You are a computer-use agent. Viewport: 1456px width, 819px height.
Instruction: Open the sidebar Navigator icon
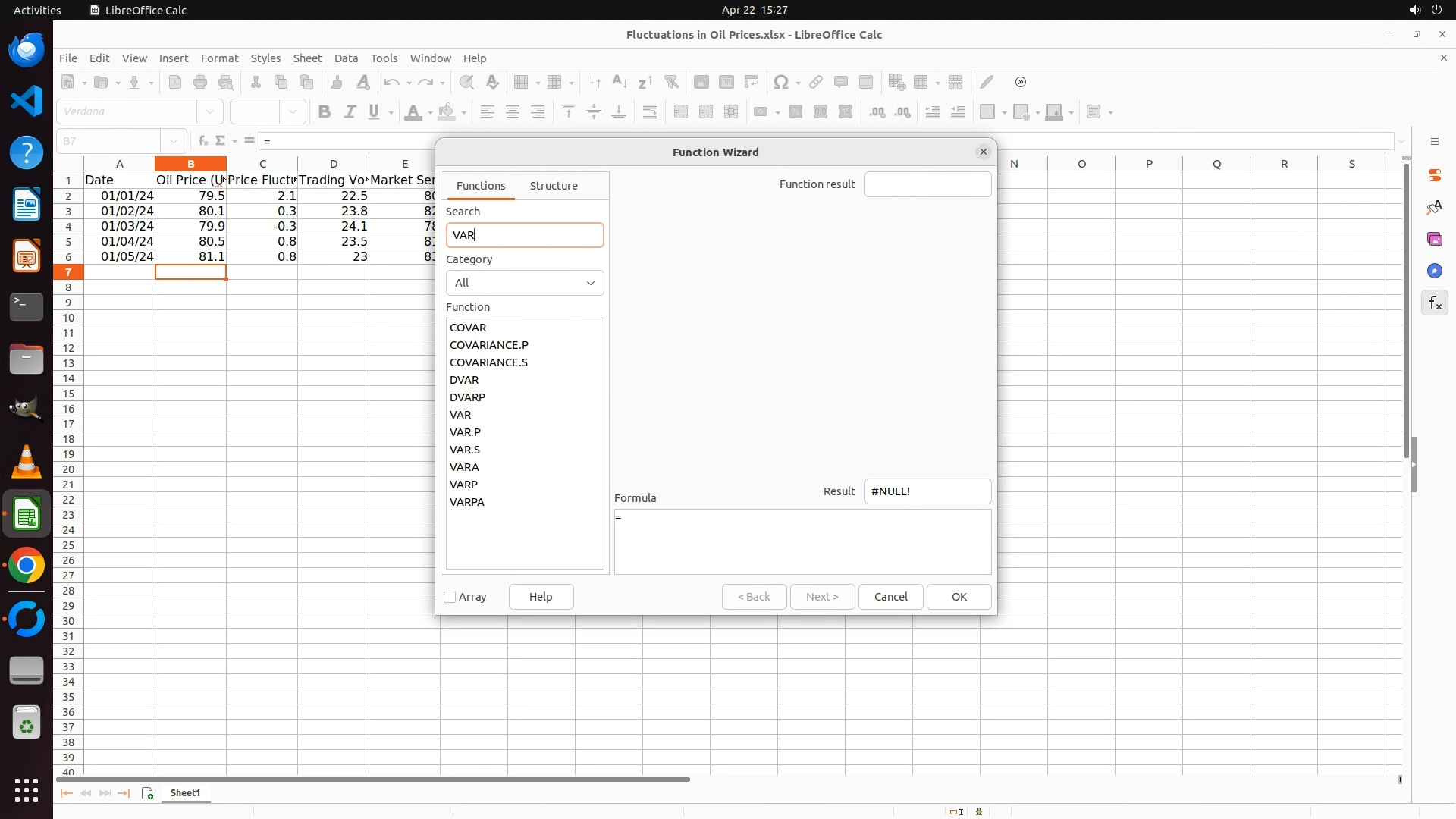coord(1434,271)
